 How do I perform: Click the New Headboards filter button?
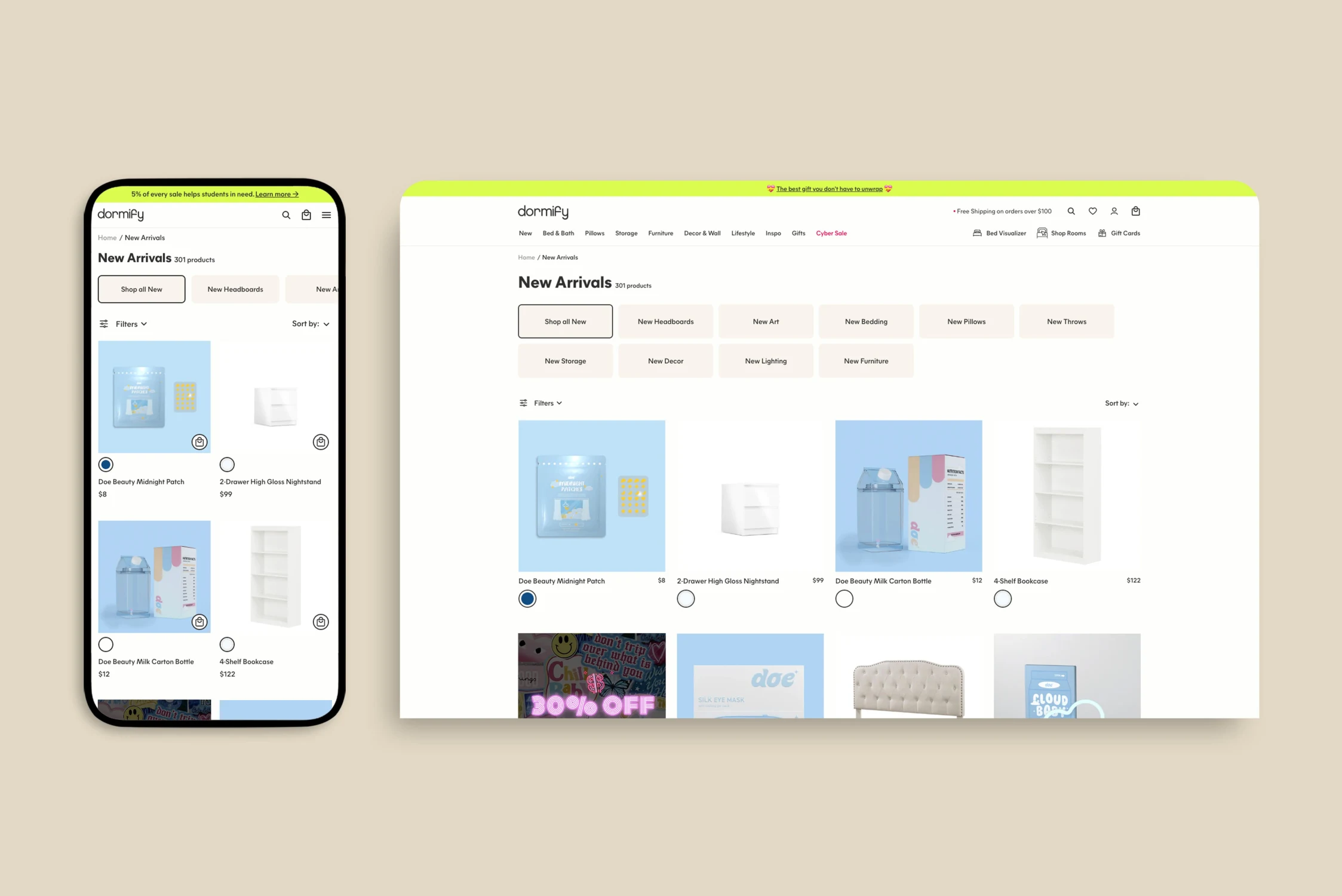665,321
